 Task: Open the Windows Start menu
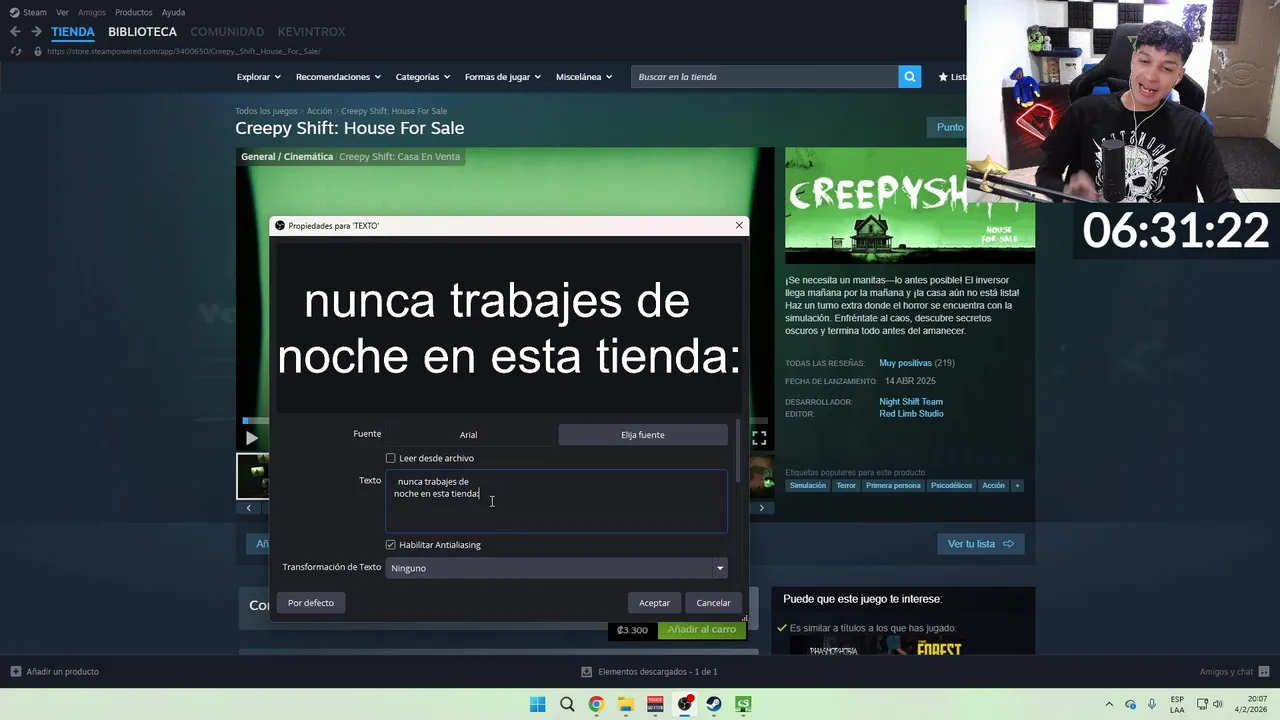pyautogui.click(x=537, y=704)
